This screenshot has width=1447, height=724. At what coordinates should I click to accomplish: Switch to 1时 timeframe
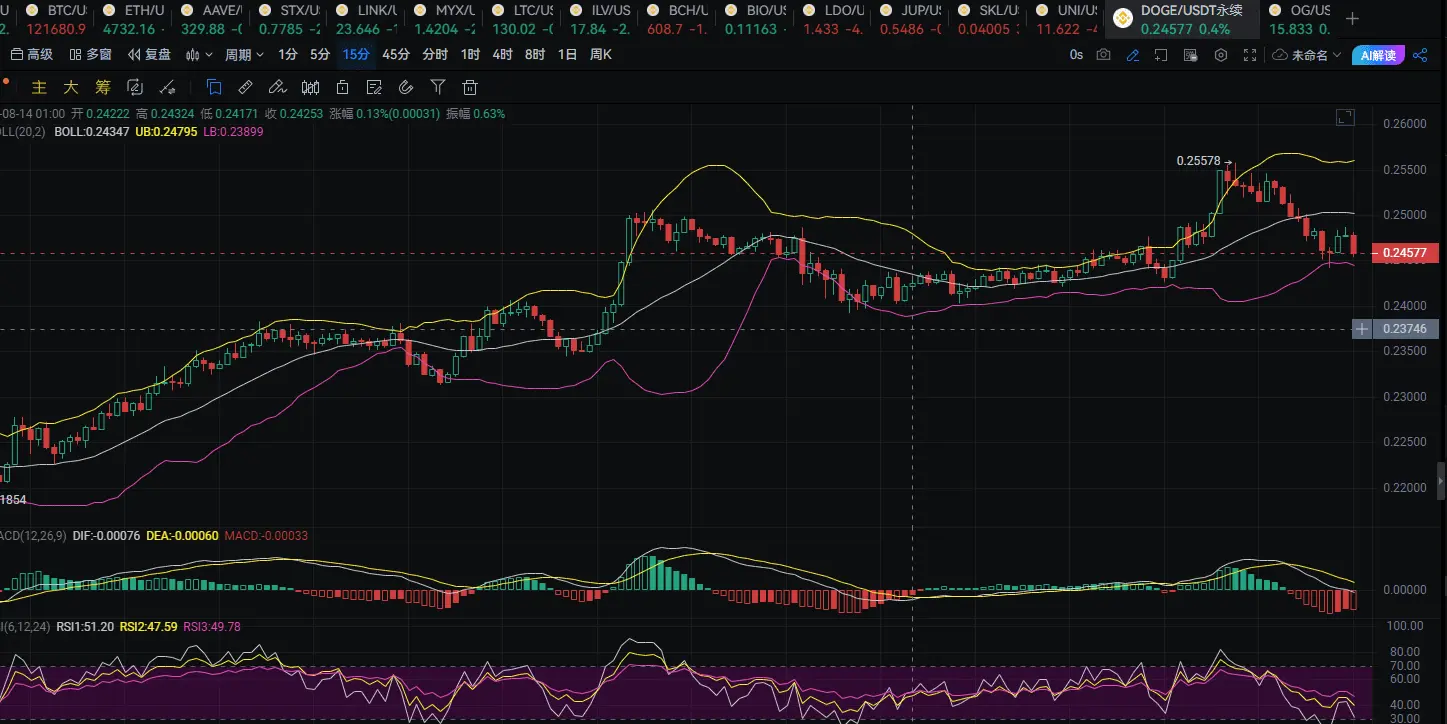pyautogui.click(x=470, y=54)
